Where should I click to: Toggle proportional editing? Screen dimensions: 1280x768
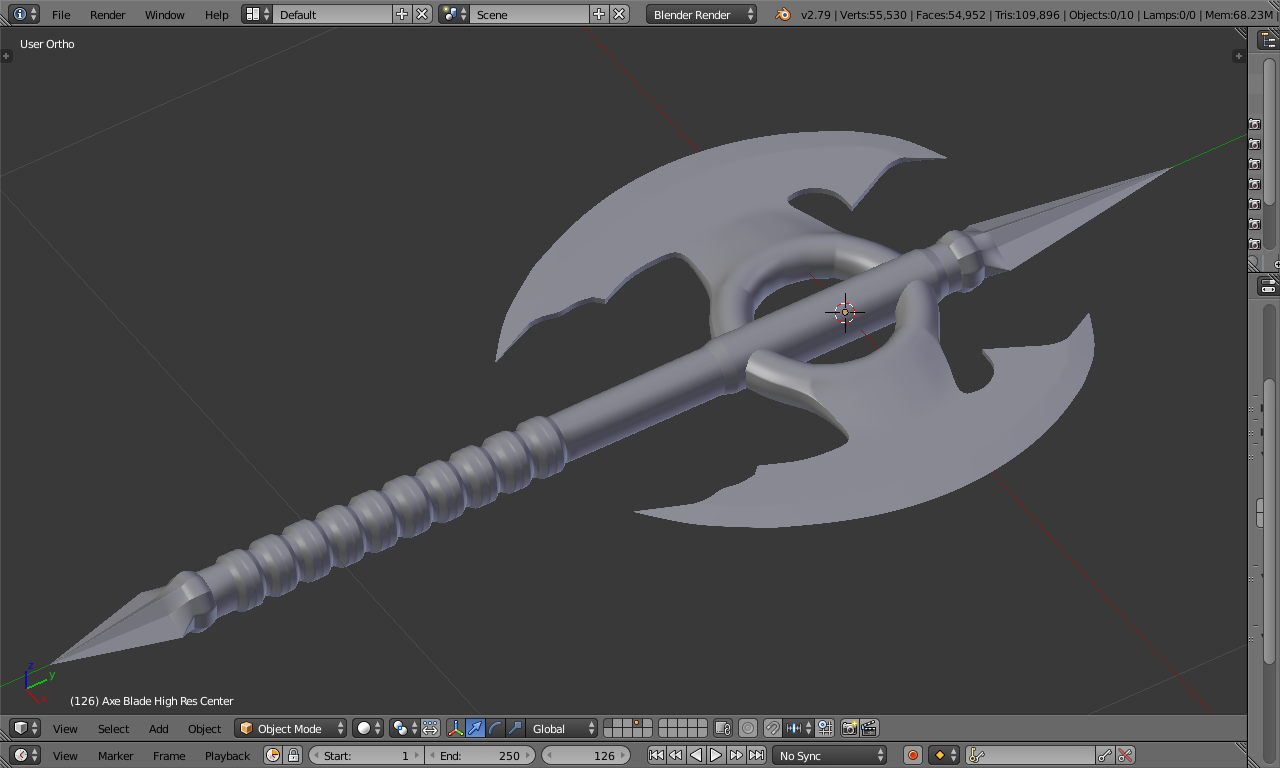pos(748,728)
